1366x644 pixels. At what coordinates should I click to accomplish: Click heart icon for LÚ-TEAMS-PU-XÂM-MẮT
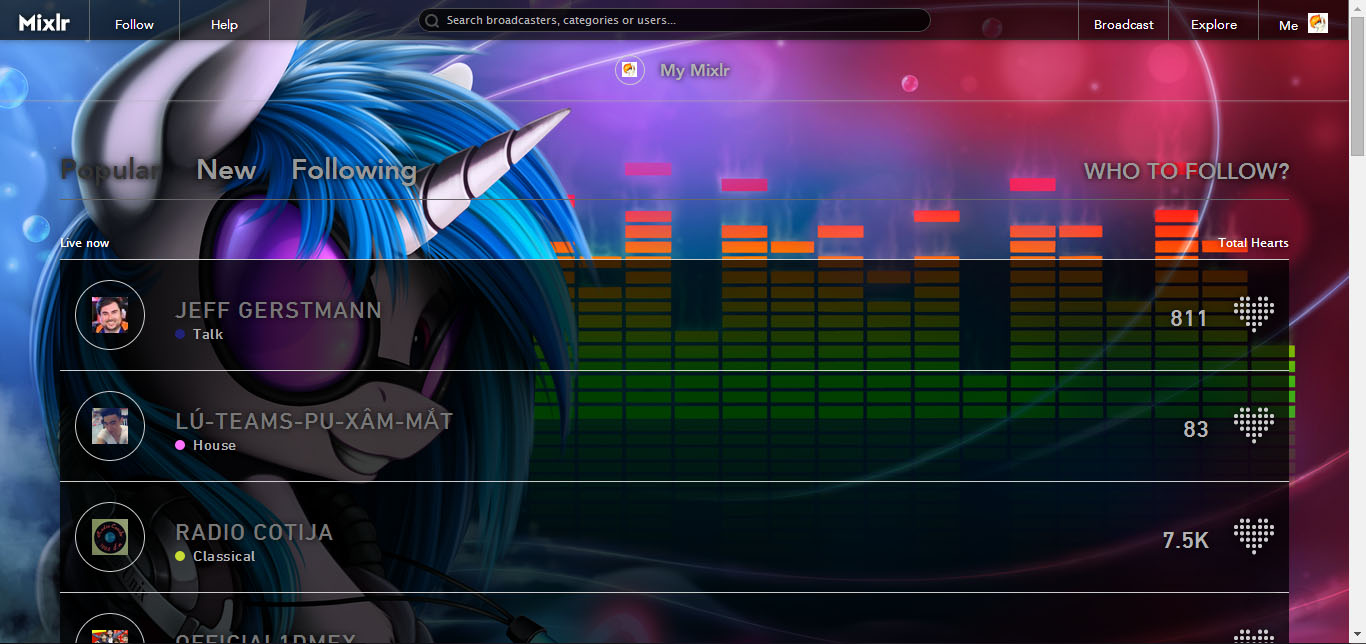[x=1254, y=425]
